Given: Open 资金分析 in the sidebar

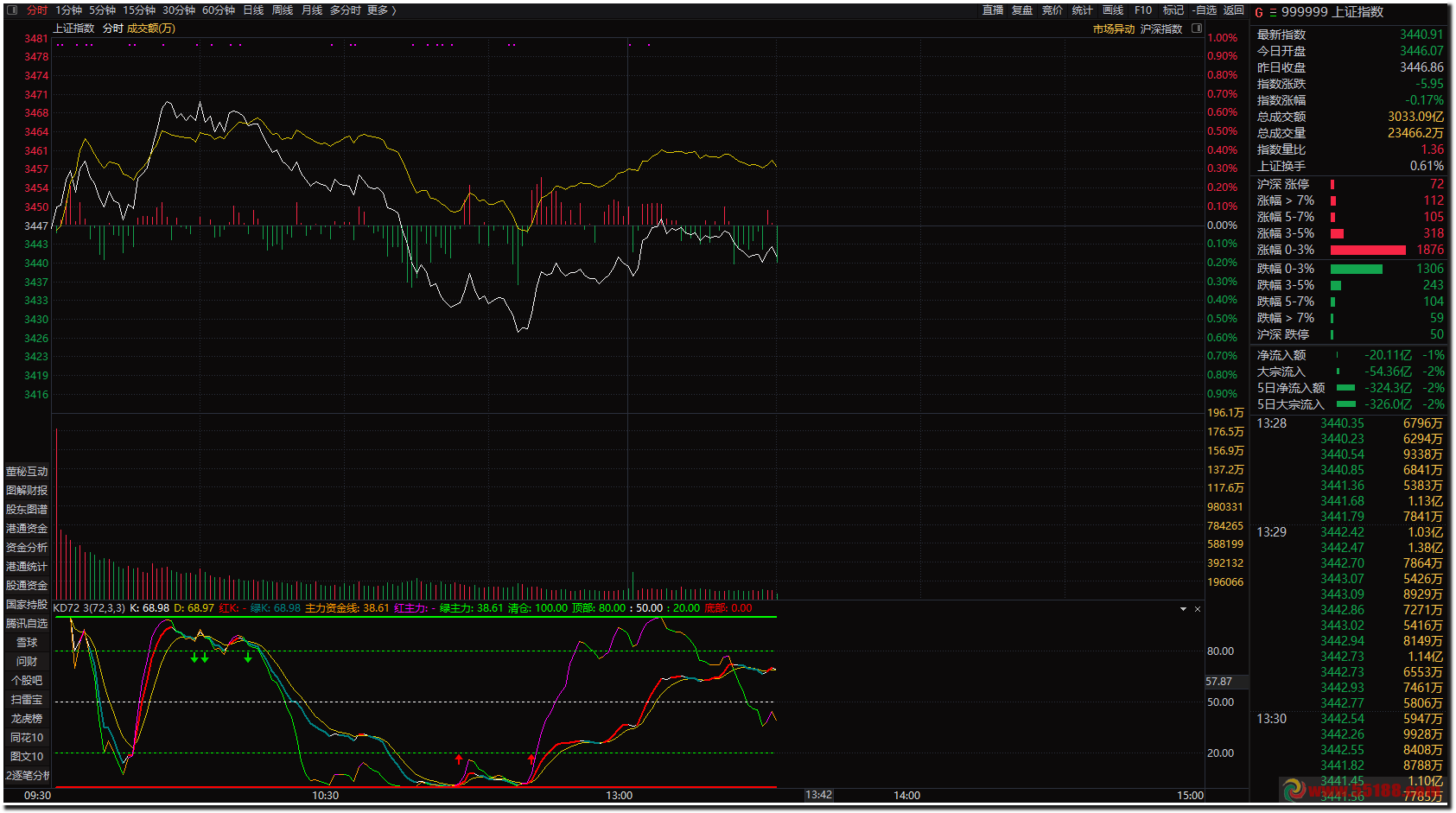Looking at the screenshot, I should 27,548.
